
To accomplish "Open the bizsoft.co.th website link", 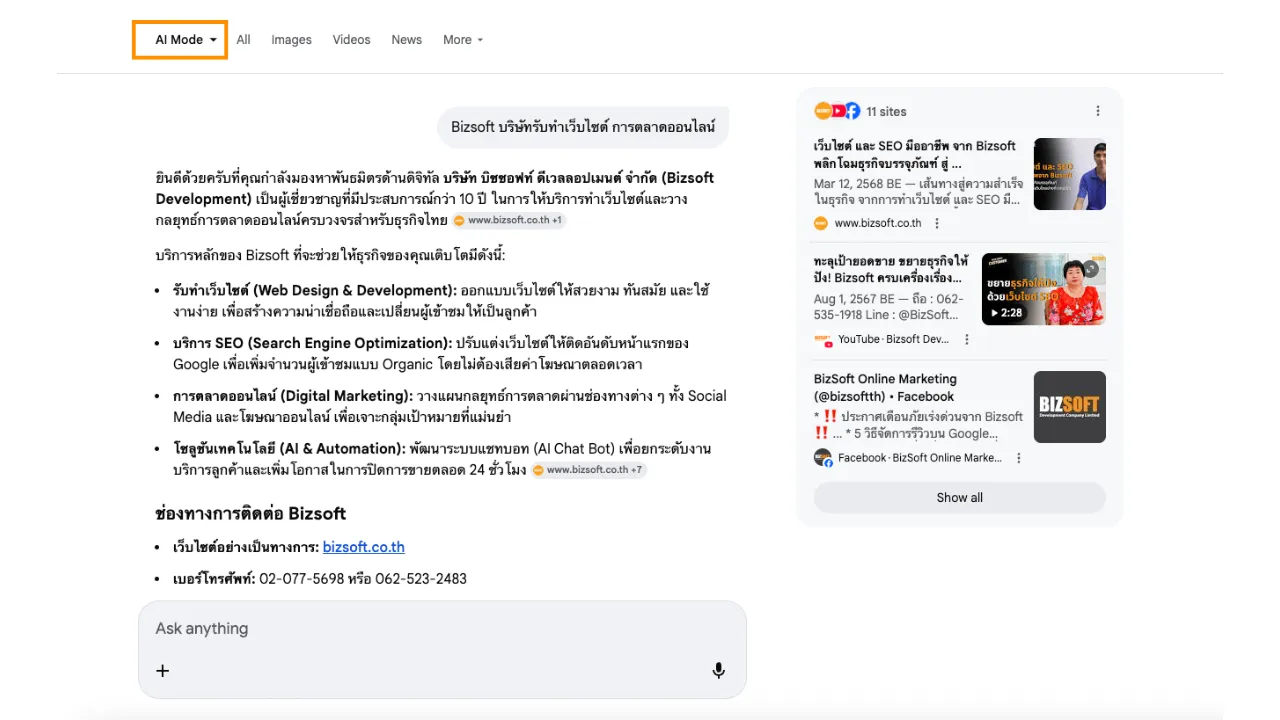I will 363,547.
